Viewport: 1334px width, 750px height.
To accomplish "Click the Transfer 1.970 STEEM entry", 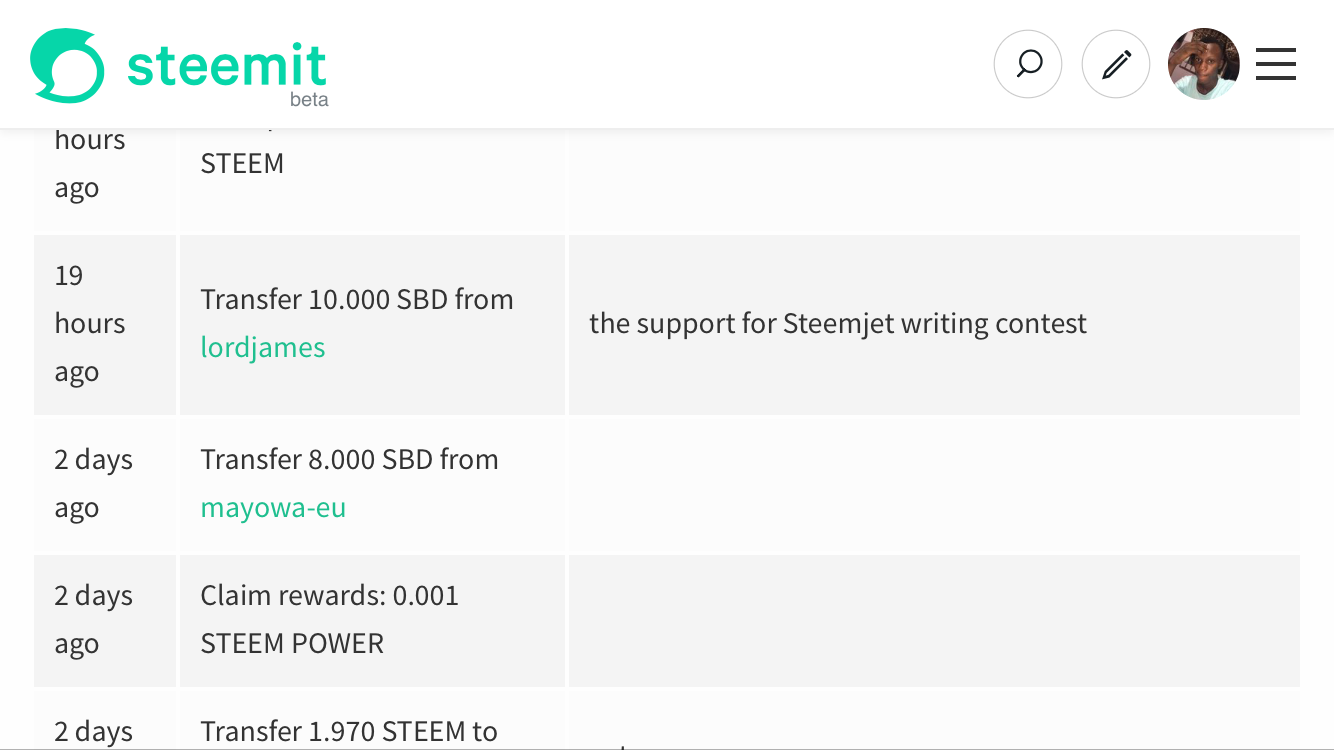I will tap(349, 732).
